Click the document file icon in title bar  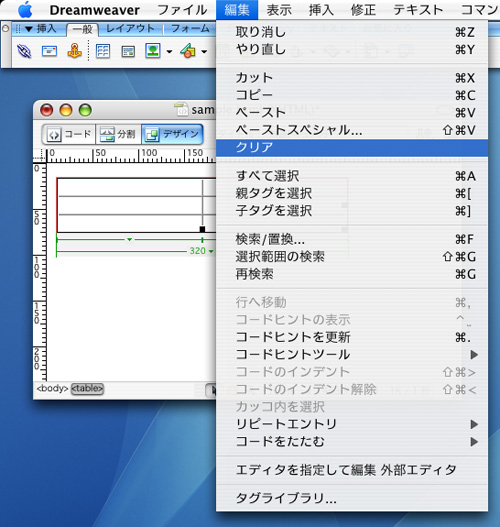click(181, 110)
